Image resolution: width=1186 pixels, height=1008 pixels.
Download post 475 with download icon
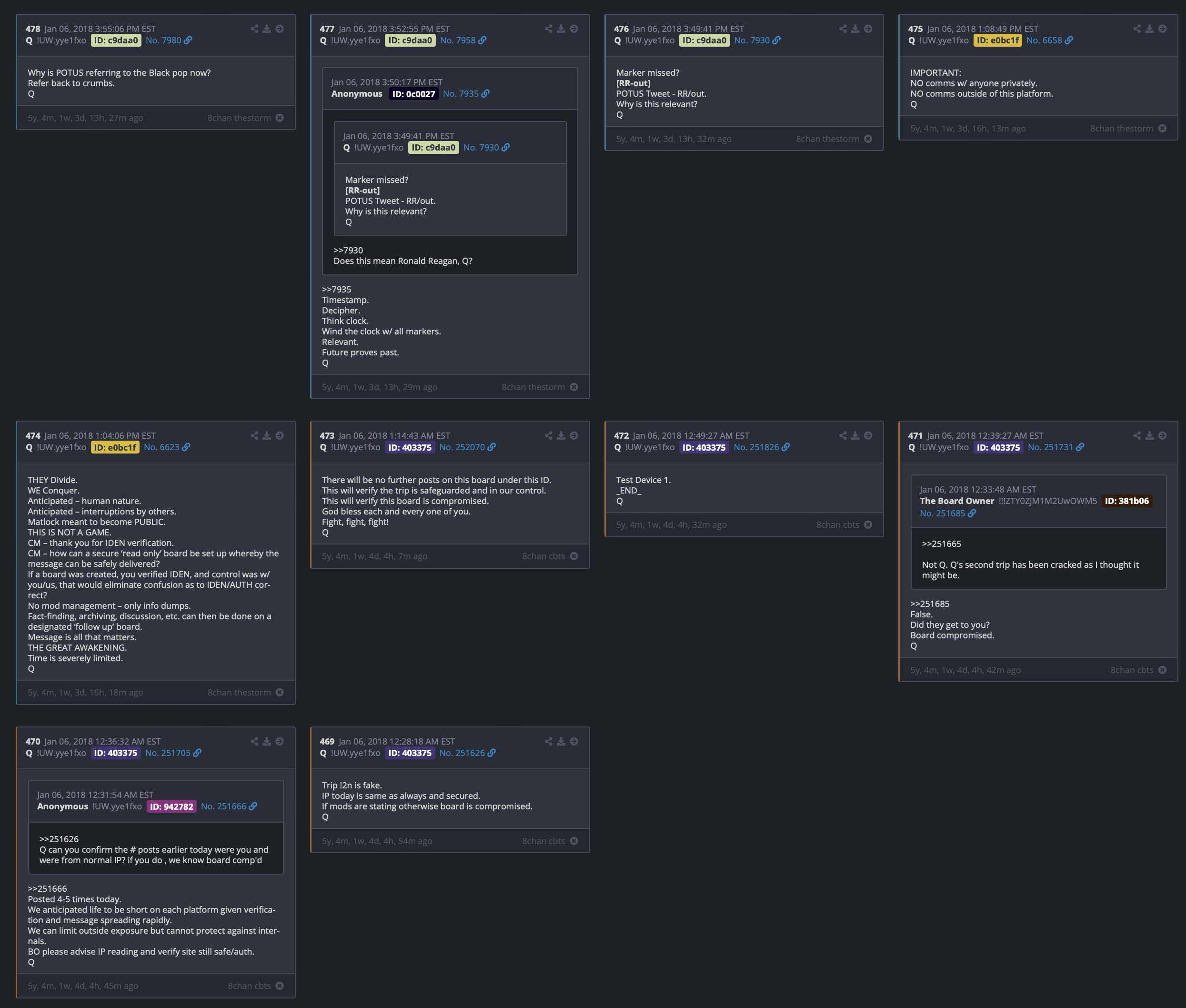[x=1149, y=29]
